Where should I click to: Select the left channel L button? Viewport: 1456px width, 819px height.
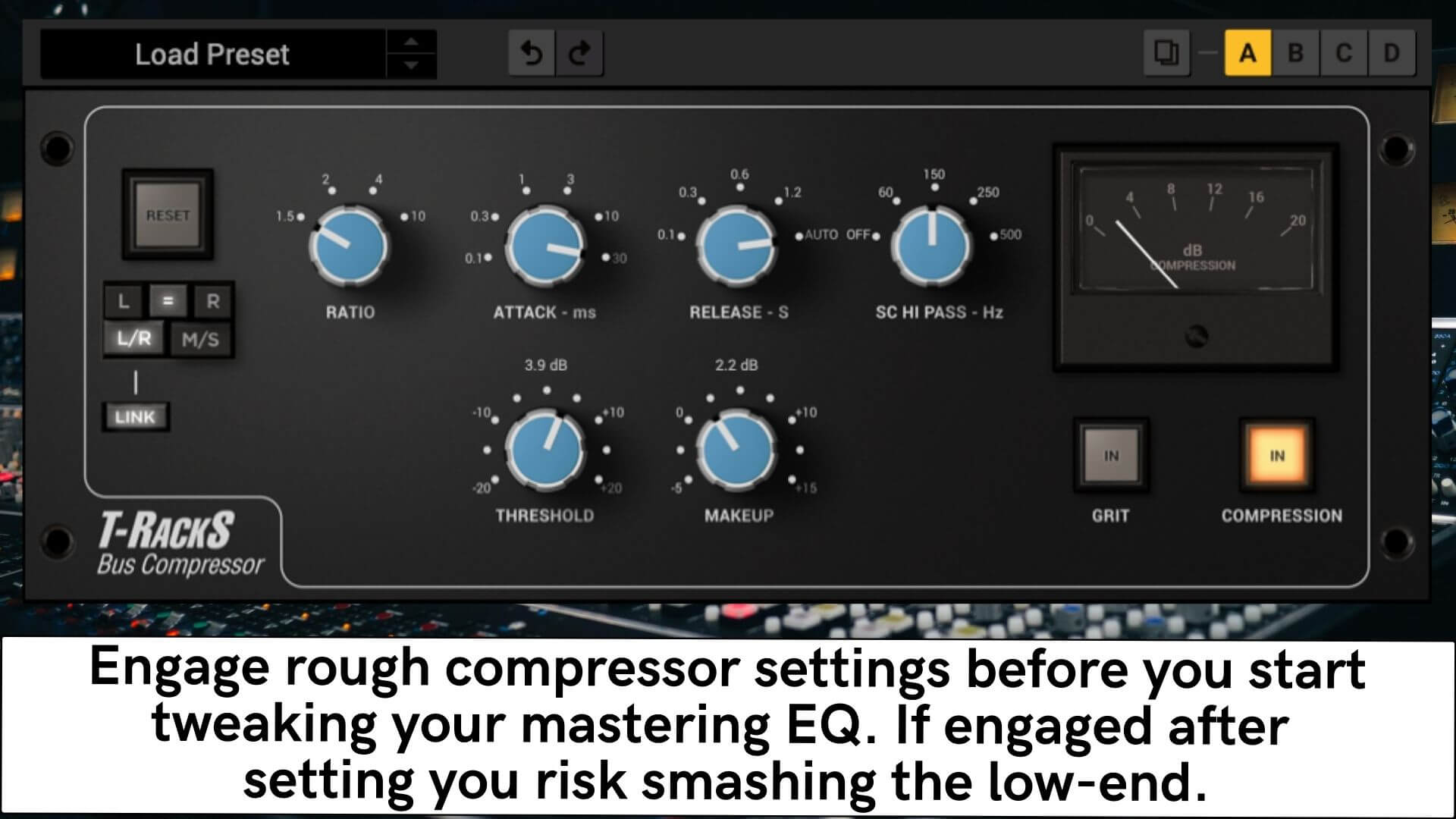(124, 301)
